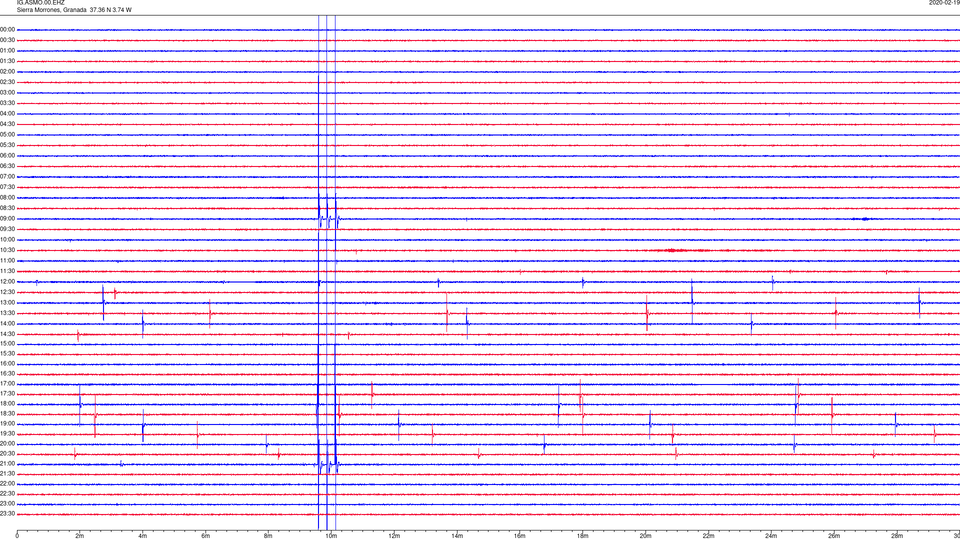This screenshot has width=960, height=540.
Task: Click the 10:00 trace label
Action: pyautogui.click(x=7, y=240)
